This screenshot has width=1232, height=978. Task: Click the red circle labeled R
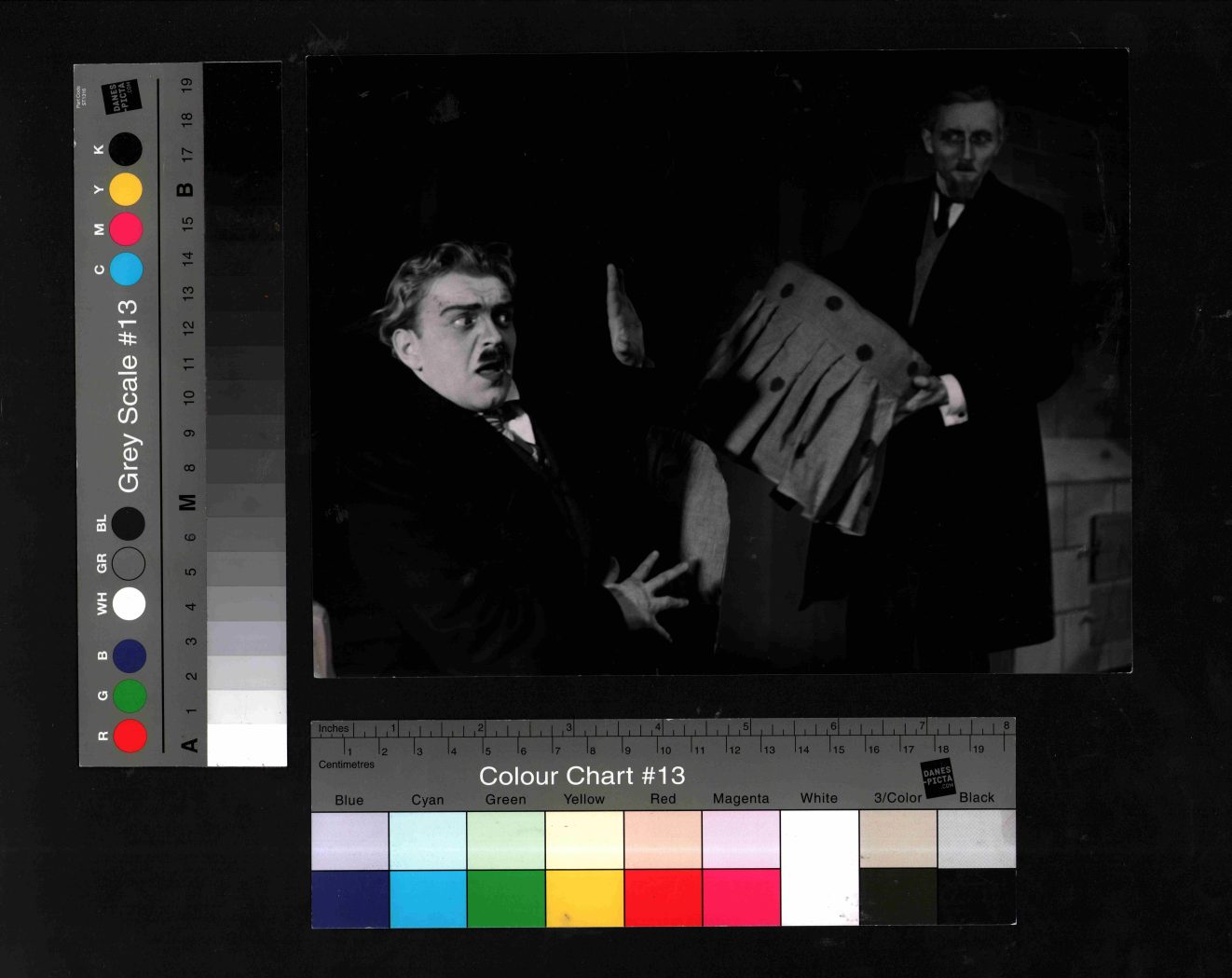[x=130, y=736]
